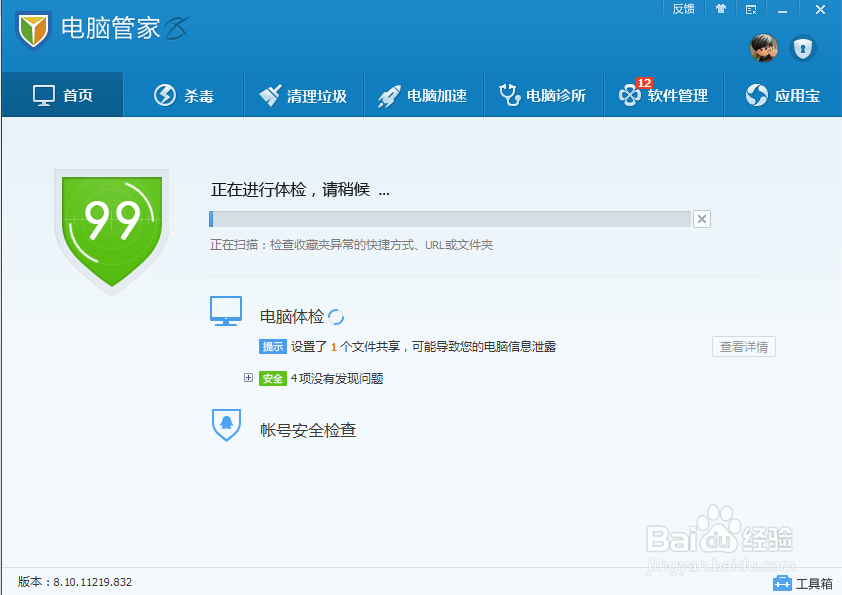Go to the 电脑加速 speedup tab

(424, 95)
